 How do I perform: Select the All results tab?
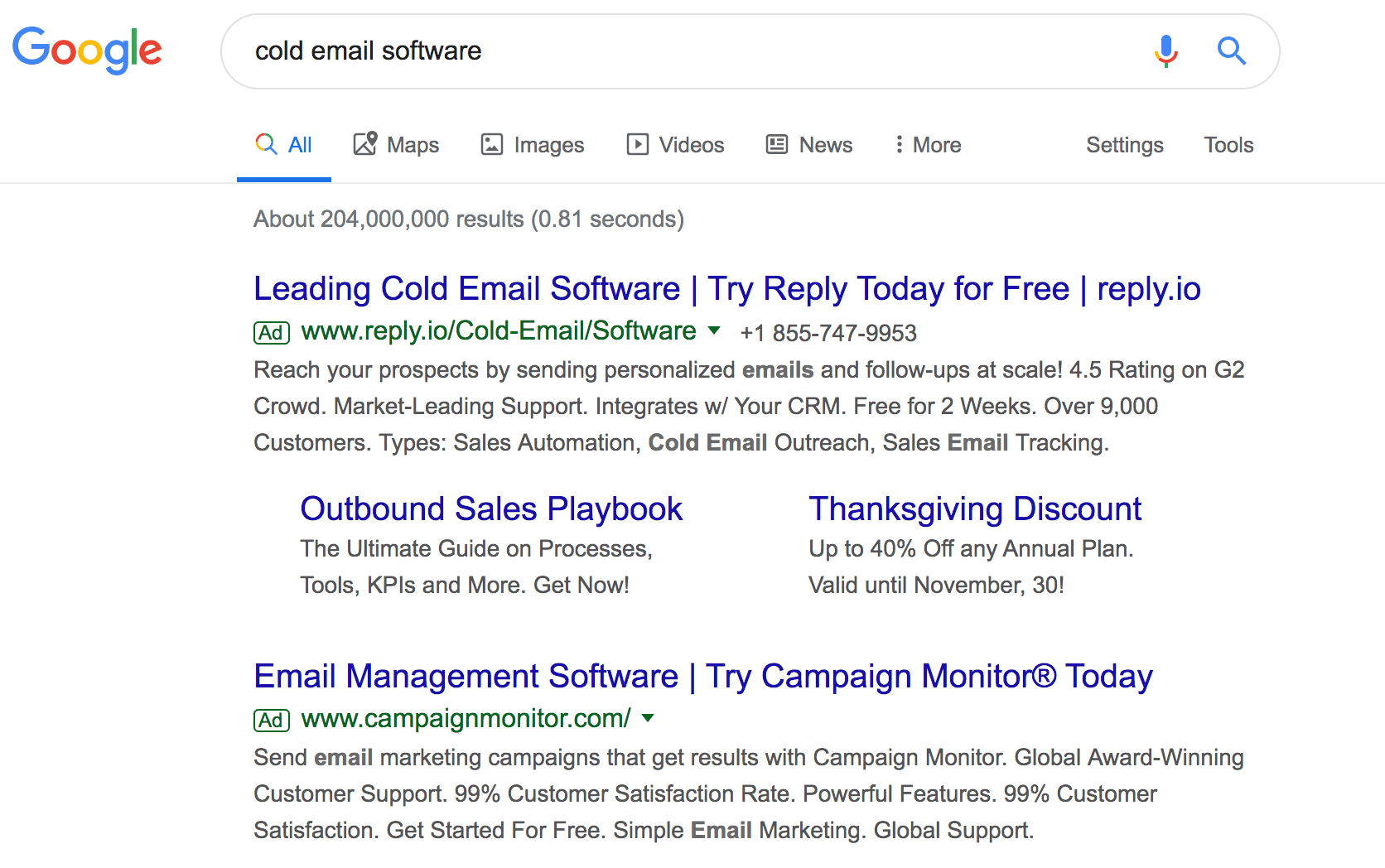(x=284, y=145)
